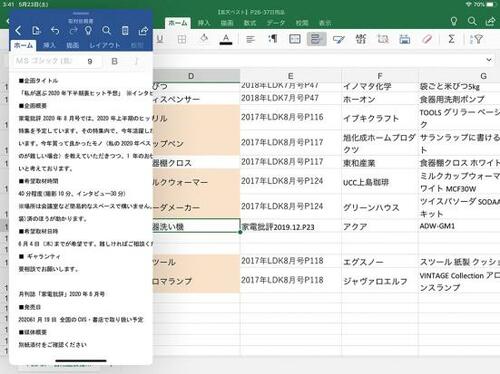Select the UCC上島珈琲 cell

point(380,182)
